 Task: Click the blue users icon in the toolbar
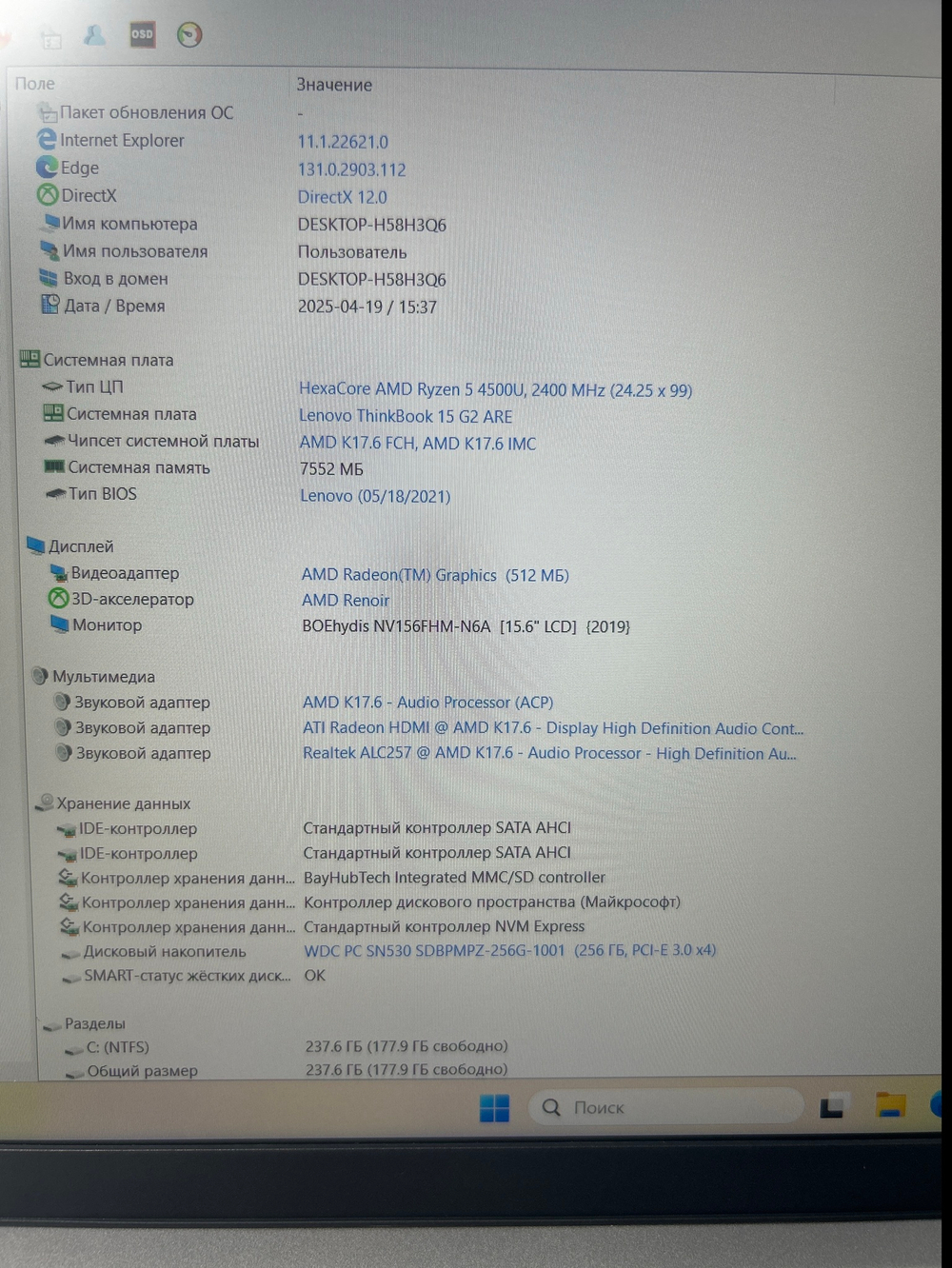(x=94, y=35)
